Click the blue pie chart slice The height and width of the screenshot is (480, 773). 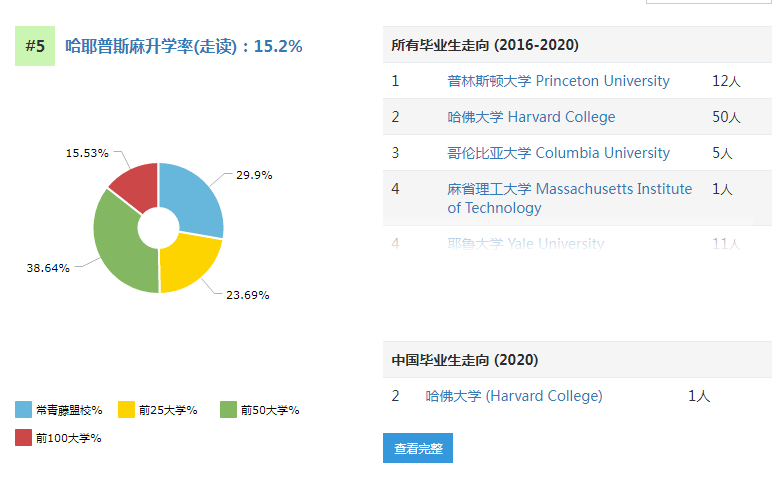pos(195,198)
